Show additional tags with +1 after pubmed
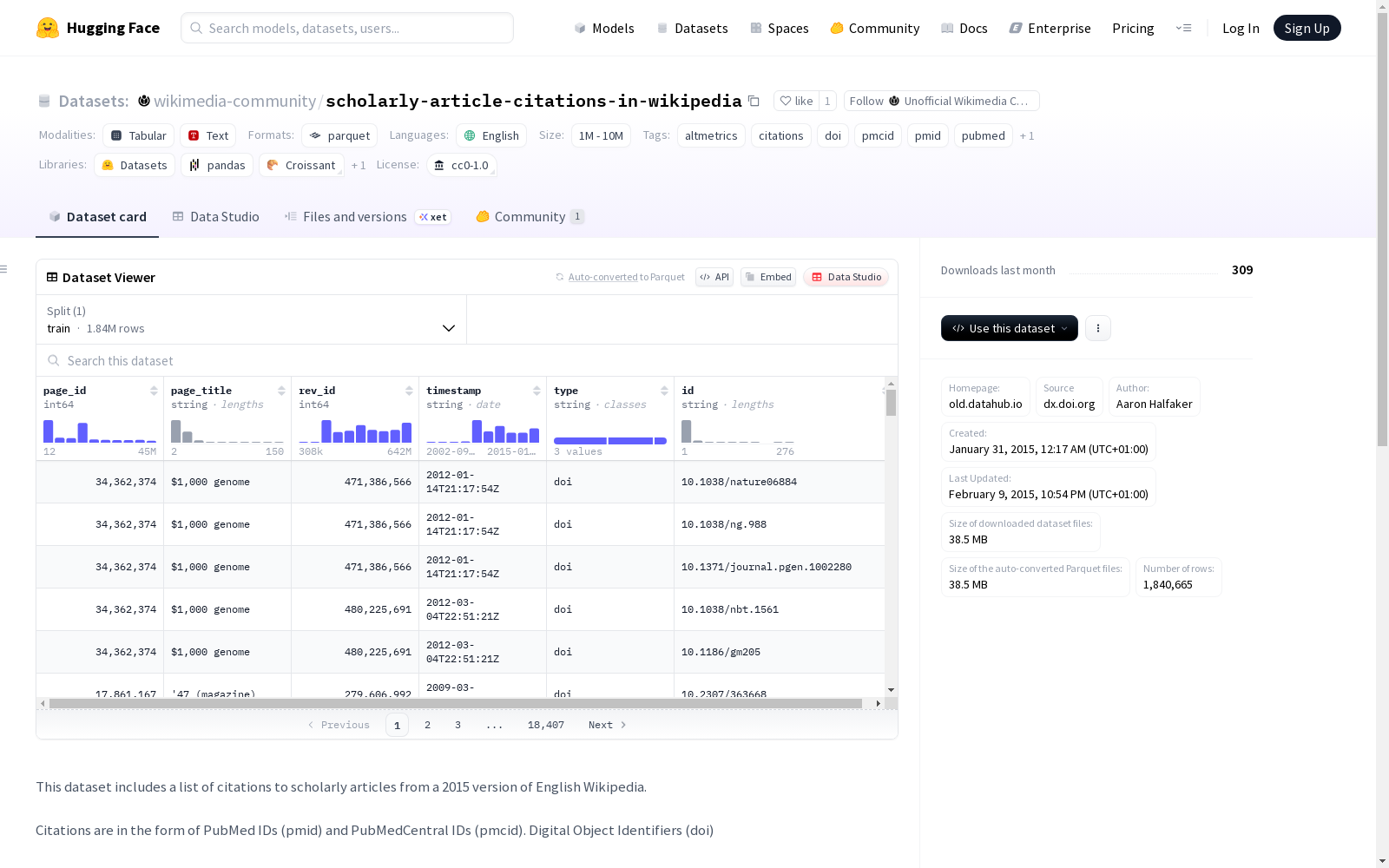 pyautogui.click(x=1027, y=136)
